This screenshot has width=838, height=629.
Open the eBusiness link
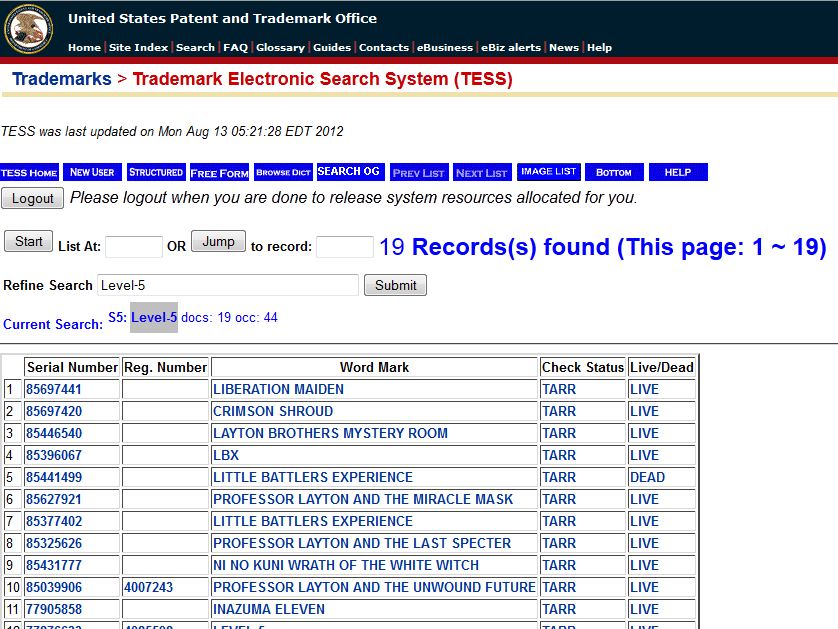tap(445, 48)
